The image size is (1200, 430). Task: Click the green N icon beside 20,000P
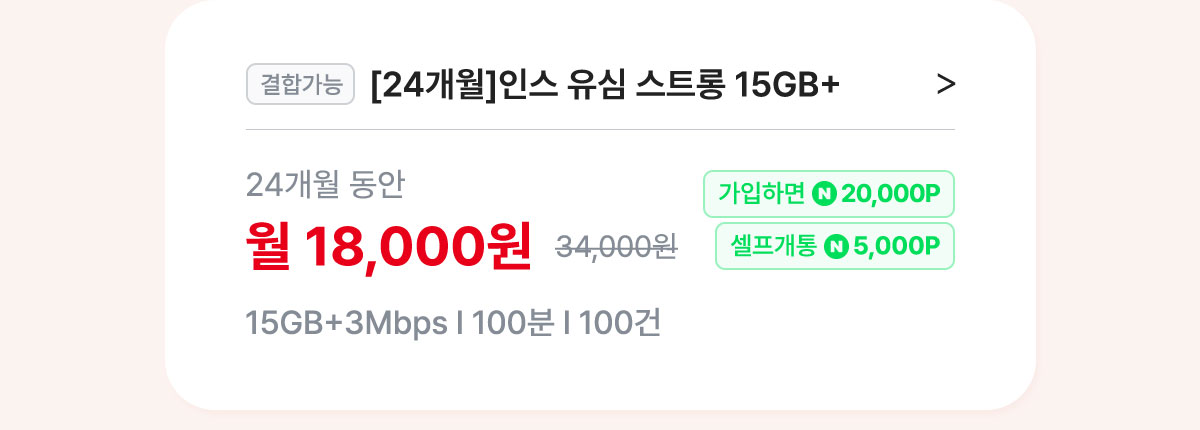825,194
